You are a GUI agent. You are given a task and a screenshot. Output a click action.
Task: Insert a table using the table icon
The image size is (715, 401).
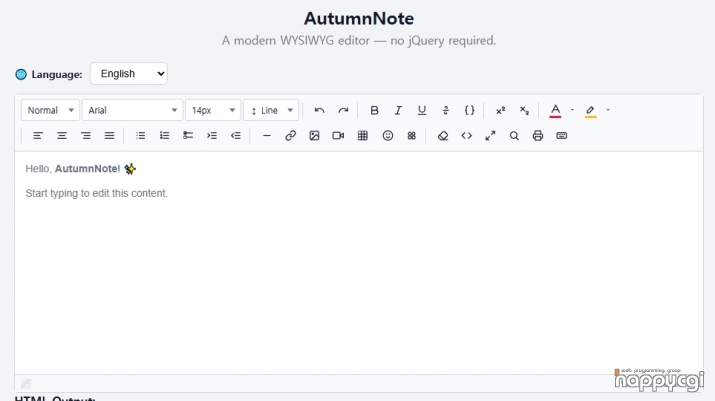pyautogui.click(x=362, y=135)
